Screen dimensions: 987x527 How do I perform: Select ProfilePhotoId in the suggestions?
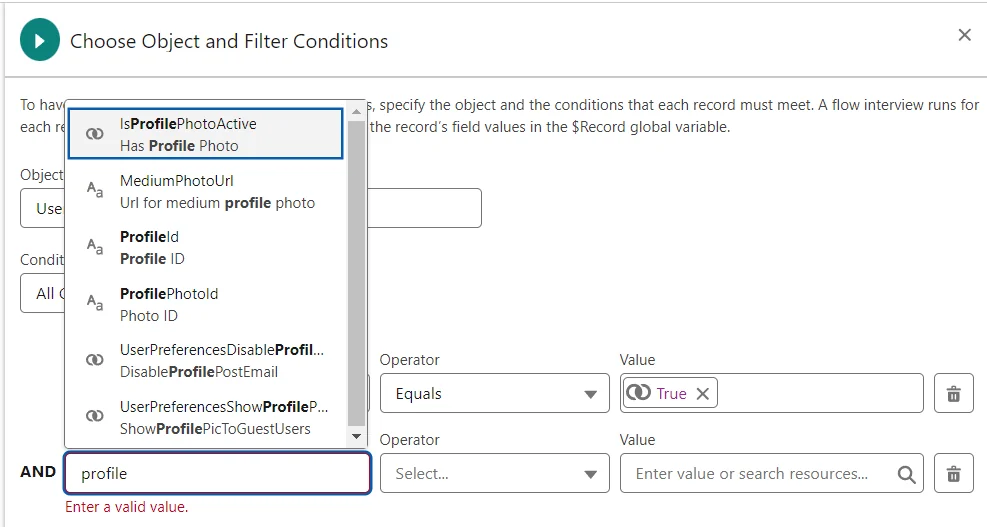pyautogui.click(x=205, y=304)
